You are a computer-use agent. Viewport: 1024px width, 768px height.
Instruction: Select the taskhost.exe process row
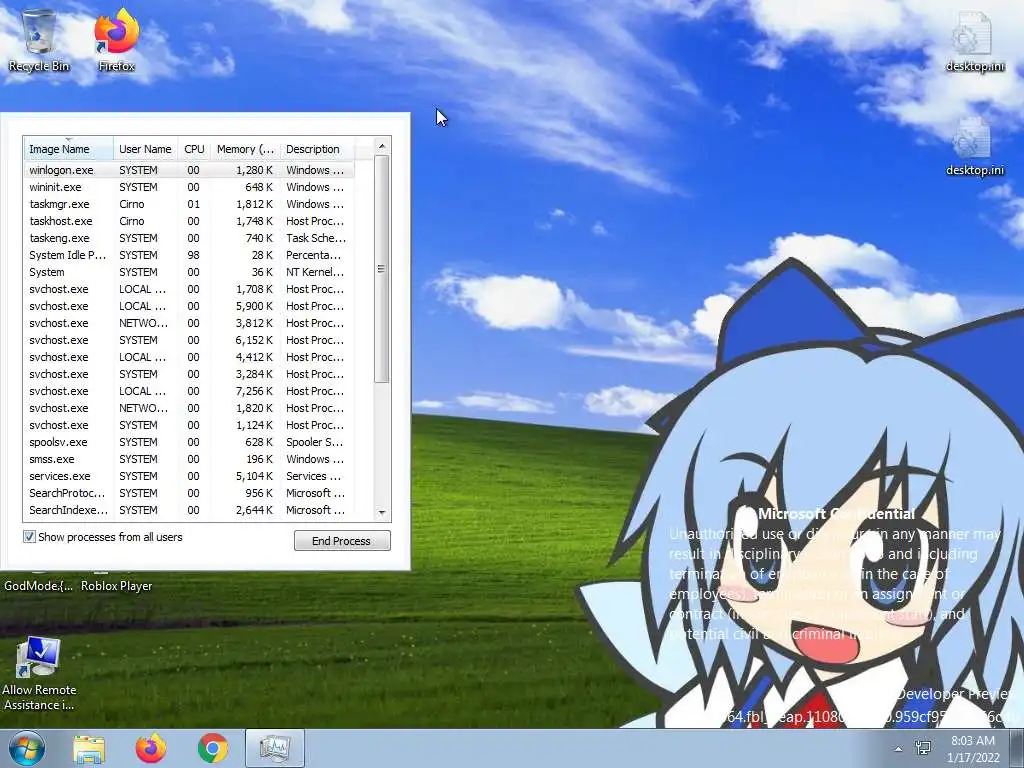point(189,221)
